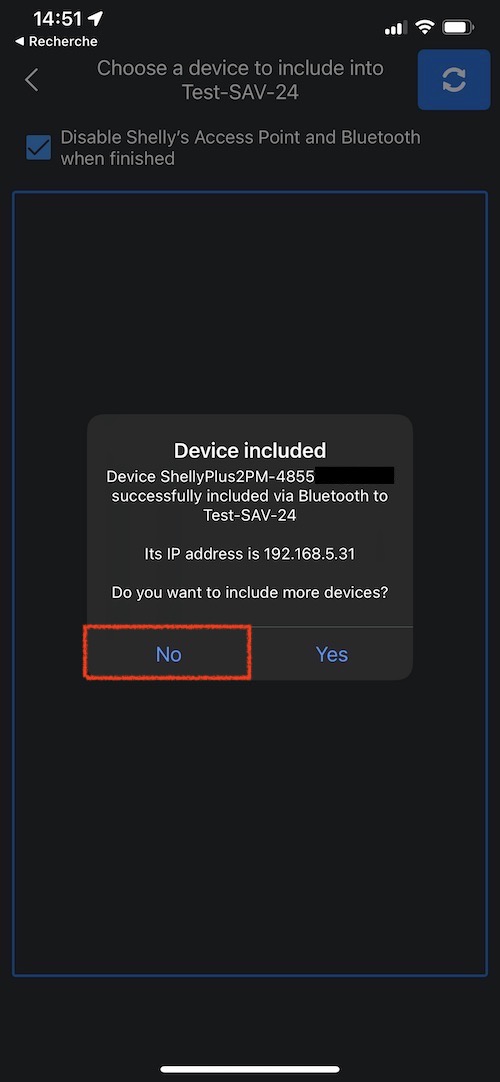
Task: Tap the 'Choose a device to include' header
Action: click(x=240, y=79)
